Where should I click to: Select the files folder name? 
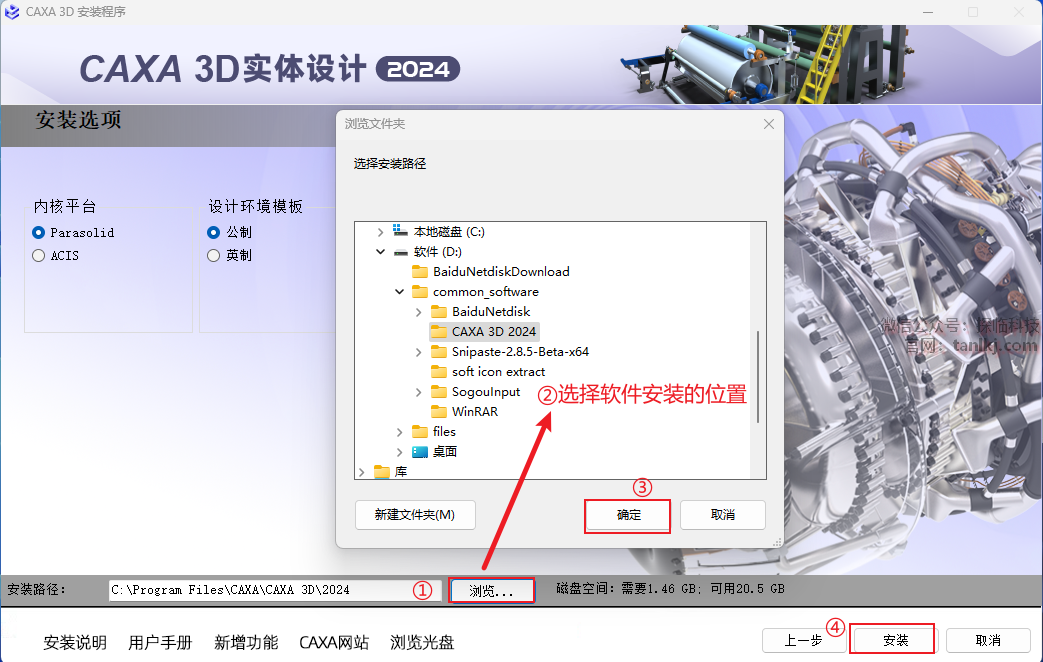(x=444, y=431)
